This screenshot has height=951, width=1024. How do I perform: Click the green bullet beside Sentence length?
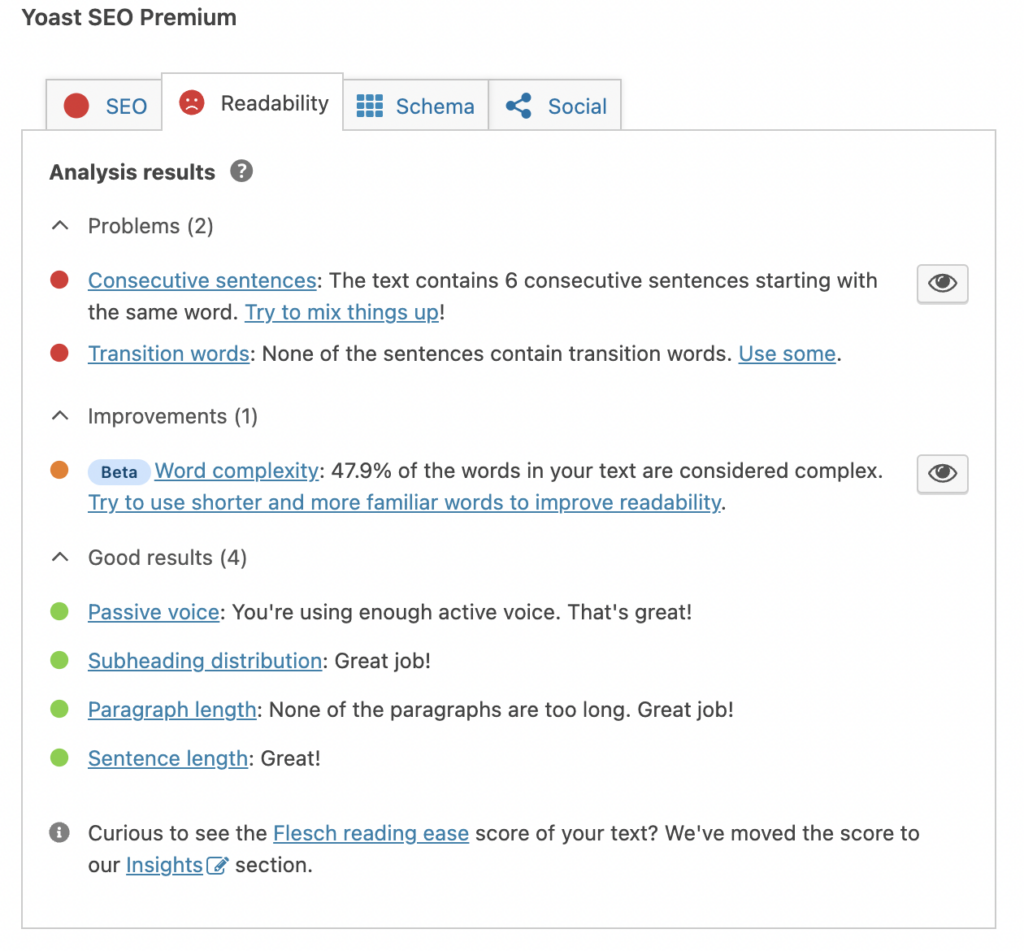pos(60,758)
